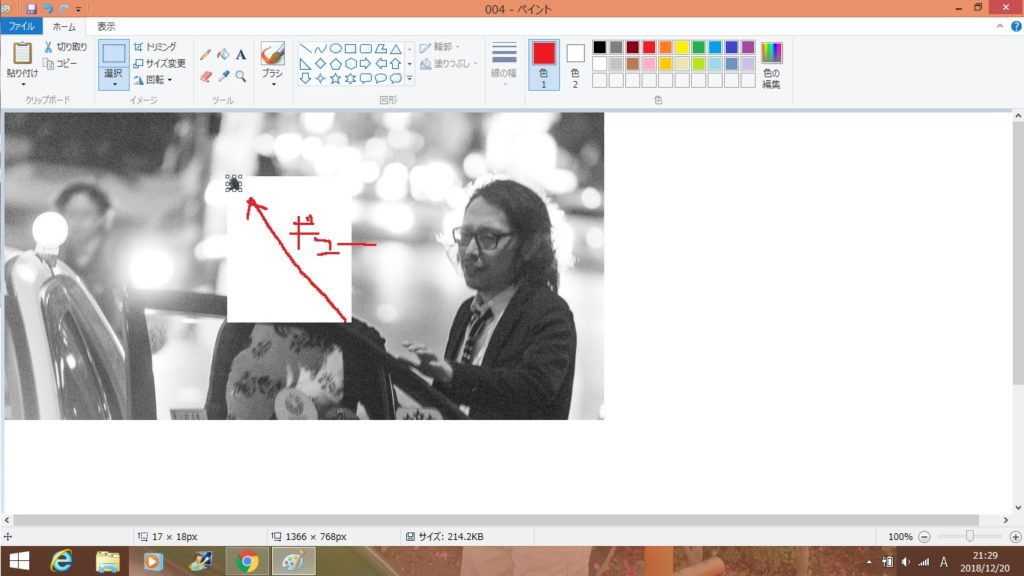Switch to the View (表示) tab
This screenshot has width=1024, height=576.
click(106, 26)
